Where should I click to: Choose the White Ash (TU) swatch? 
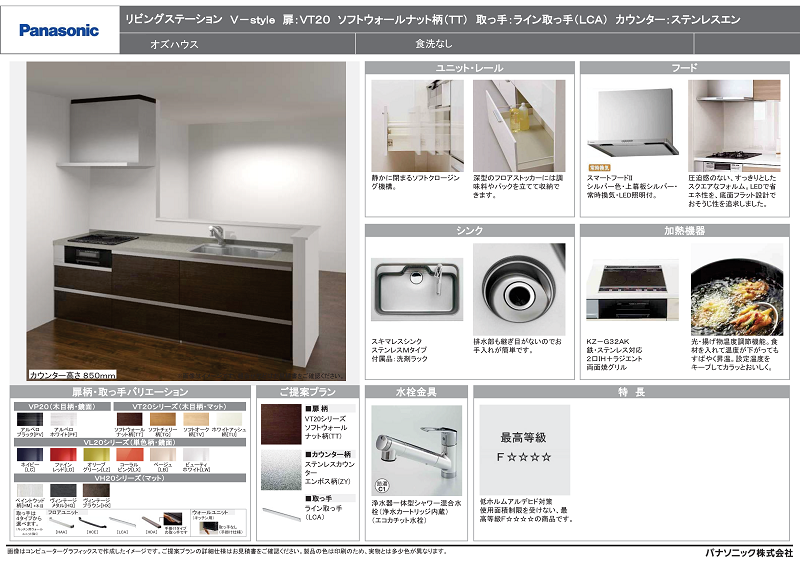point(229,420)
